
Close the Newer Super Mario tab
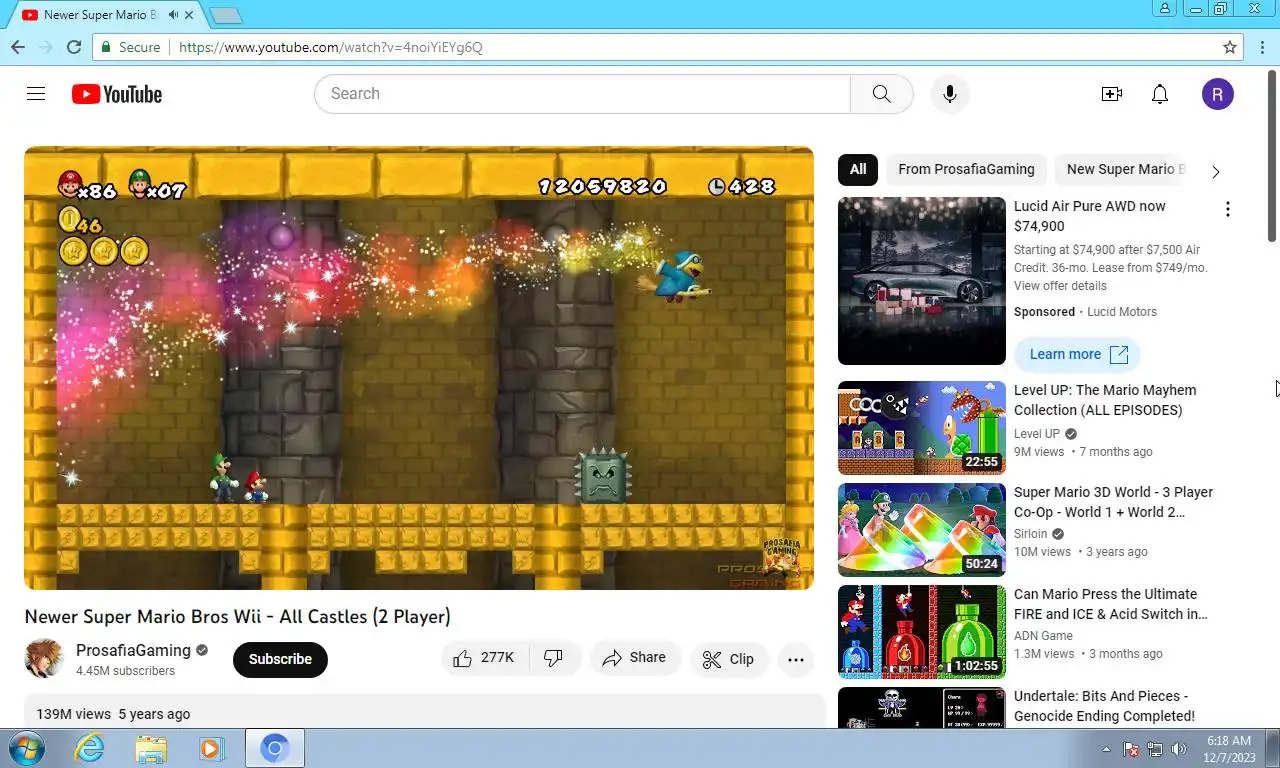[189, 15]
